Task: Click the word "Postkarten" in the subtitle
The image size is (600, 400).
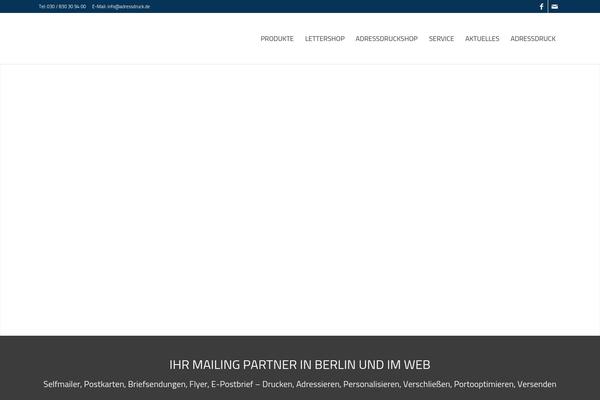Action: click(x=104, y=384)
